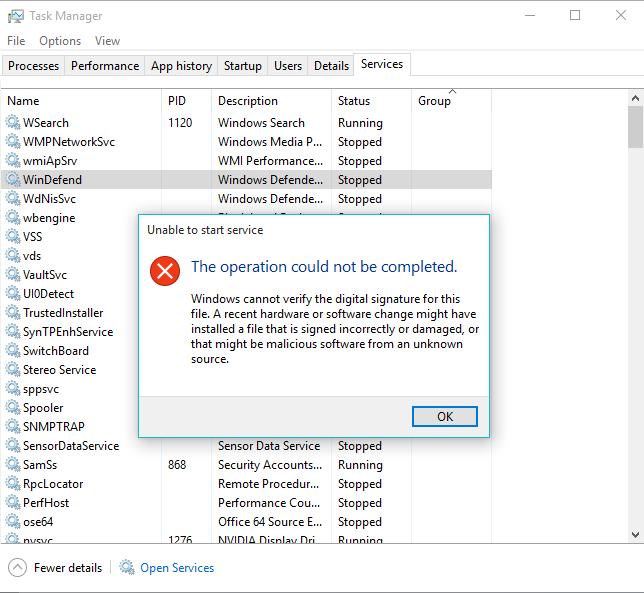Screen dimensions: 644x593
Task: Click the PerfHost service gear icon
Action: point(13,503)
